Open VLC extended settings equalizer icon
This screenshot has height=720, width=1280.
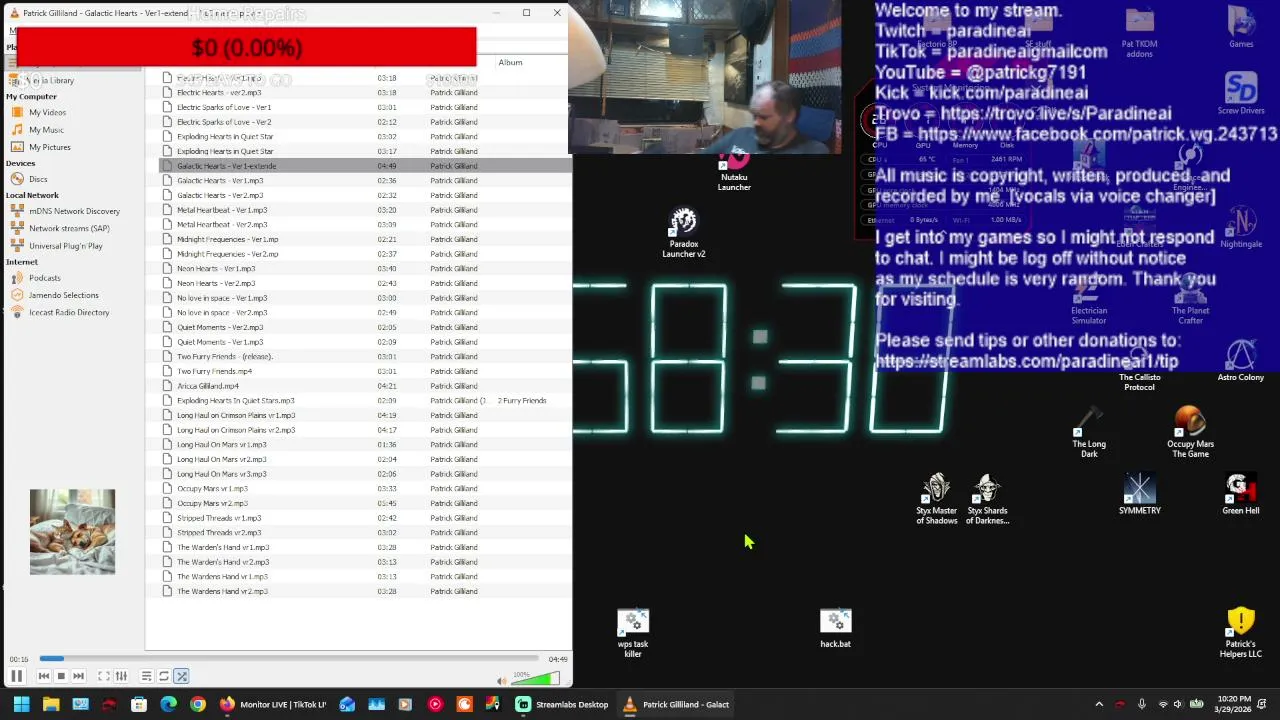pyautogui.click(x=121, y=676)
